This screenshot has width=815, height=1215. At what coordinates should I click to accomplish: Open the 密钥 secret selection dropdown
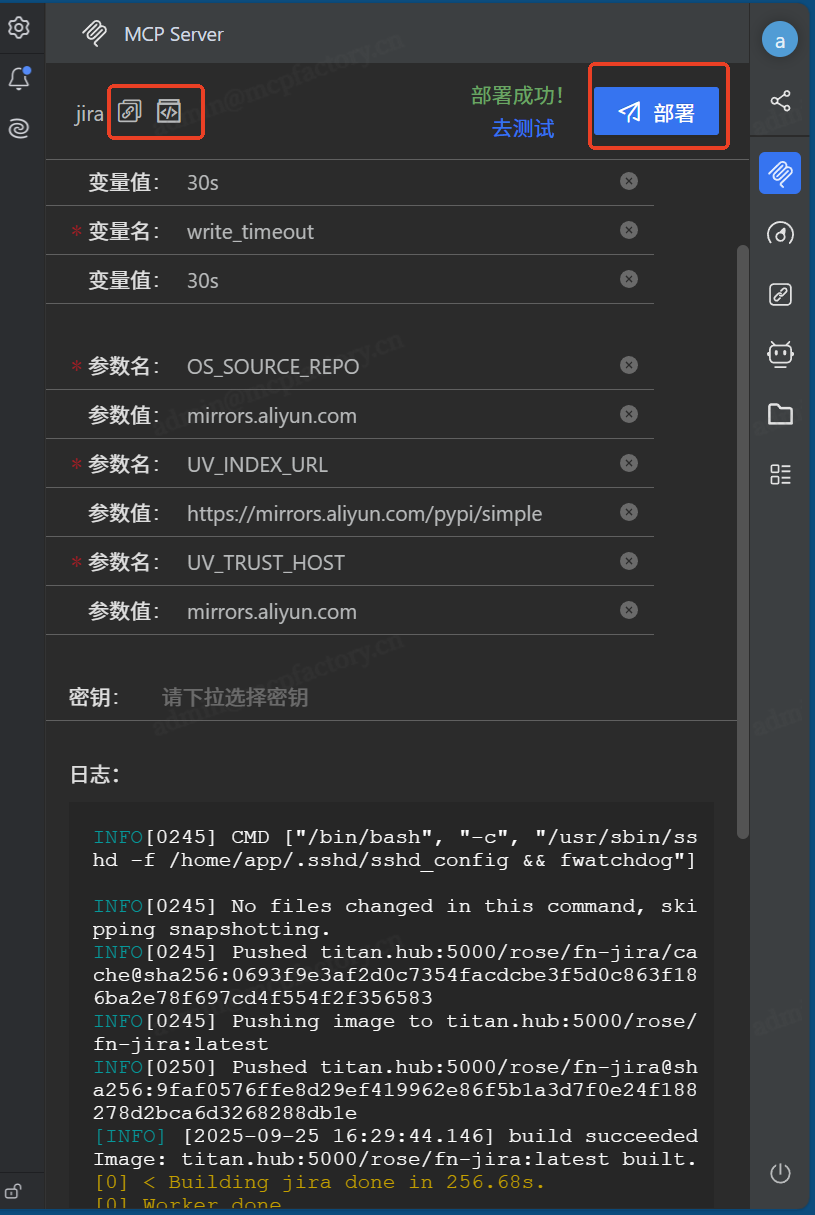400,697
